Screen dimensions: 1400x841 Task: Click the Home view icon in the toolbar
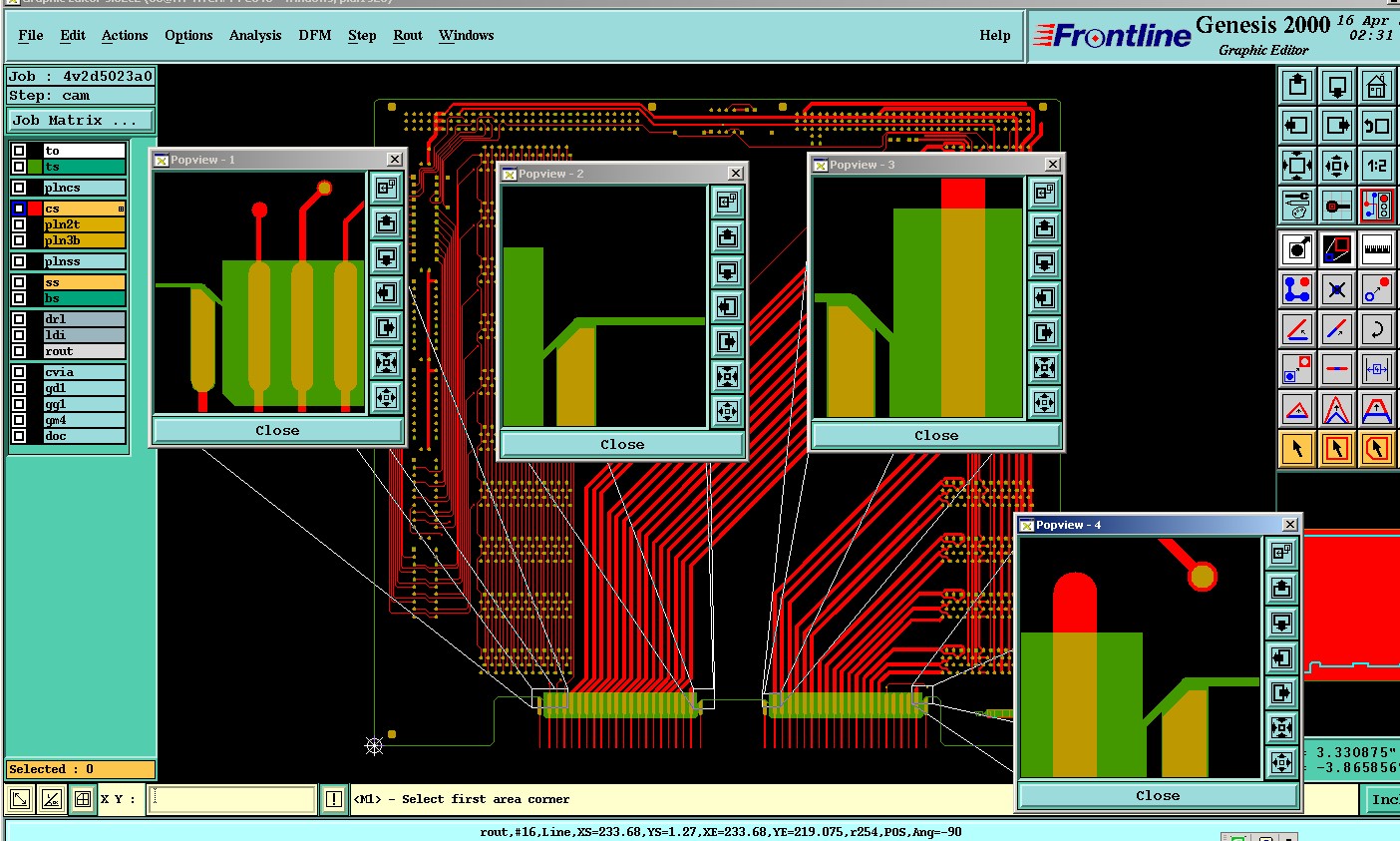[1376, 86]
